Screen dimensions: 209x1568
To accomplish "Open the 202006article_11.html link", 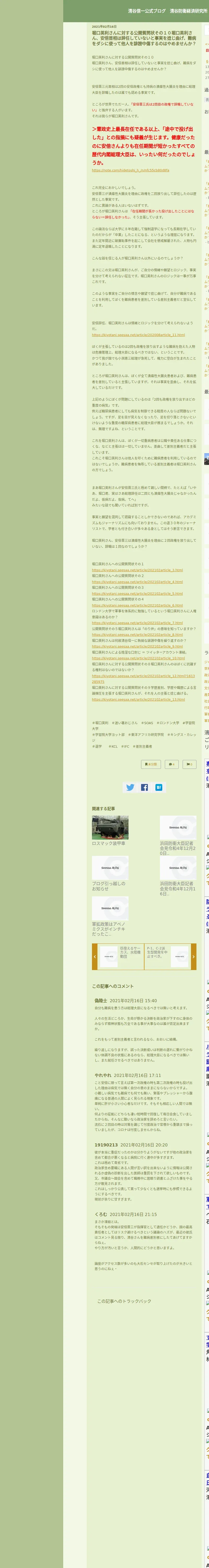I will tap(138, 335).
